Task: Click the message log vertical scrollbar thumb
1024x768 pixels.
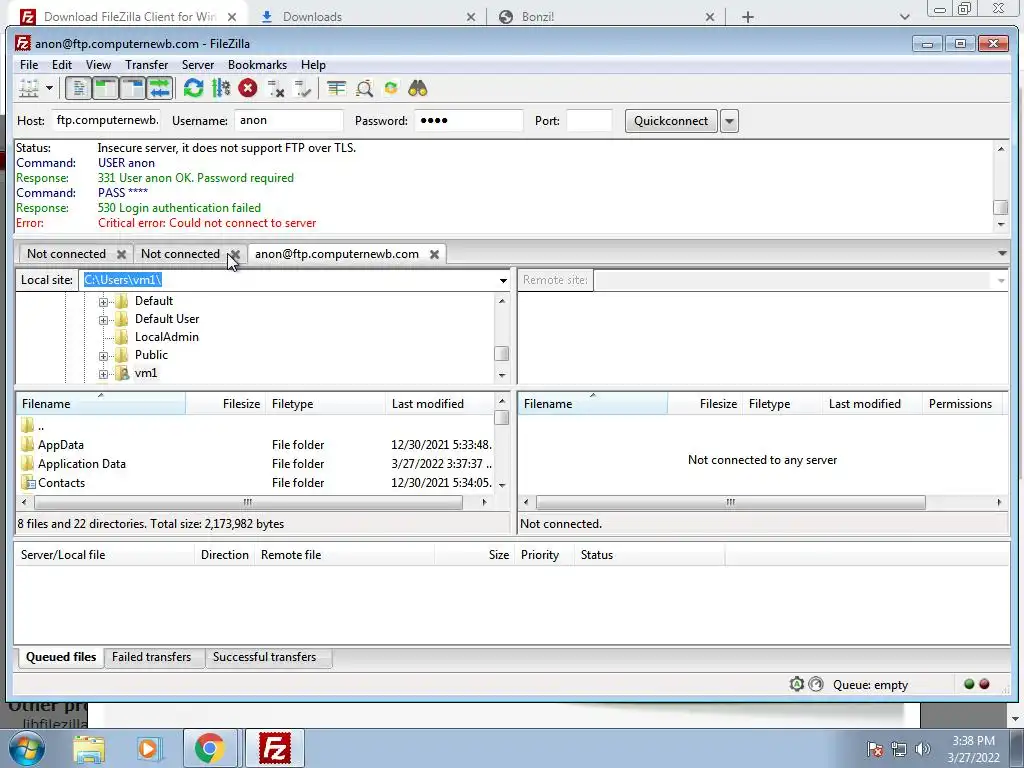Action: click(1000, 208)
